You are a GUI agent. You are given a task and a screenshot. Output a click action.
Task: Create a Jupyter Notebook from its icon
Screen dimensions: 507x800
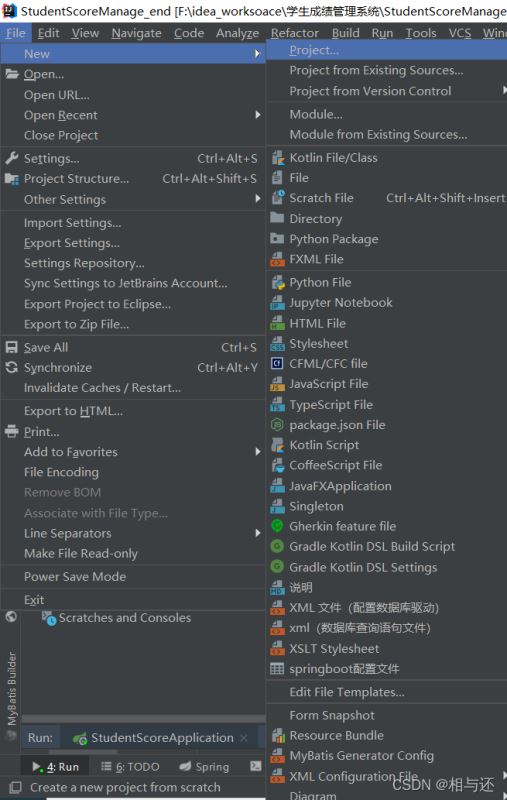(277, 303)
